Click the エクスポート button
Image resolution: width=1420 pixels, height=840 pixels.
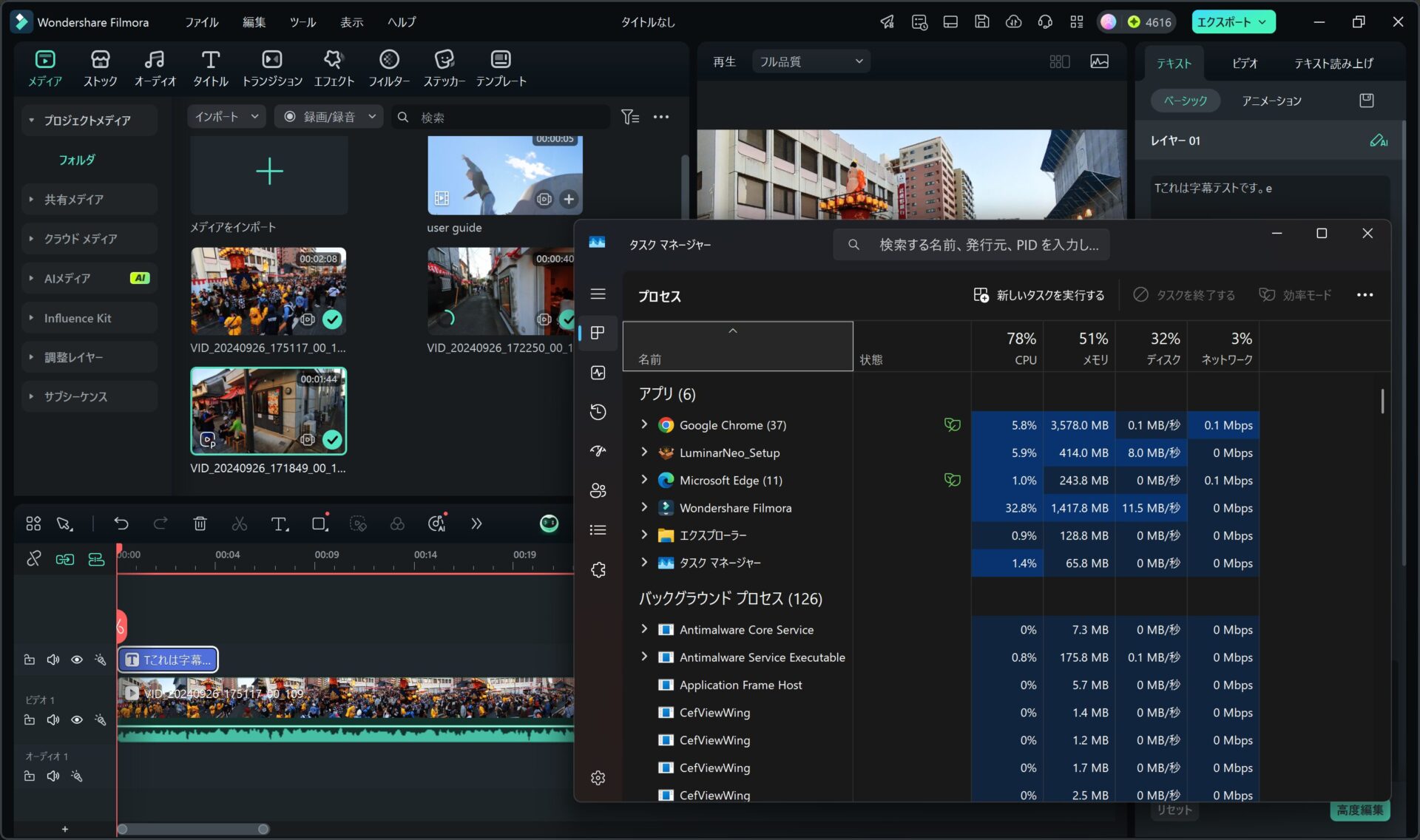(x=1233, y=22)
